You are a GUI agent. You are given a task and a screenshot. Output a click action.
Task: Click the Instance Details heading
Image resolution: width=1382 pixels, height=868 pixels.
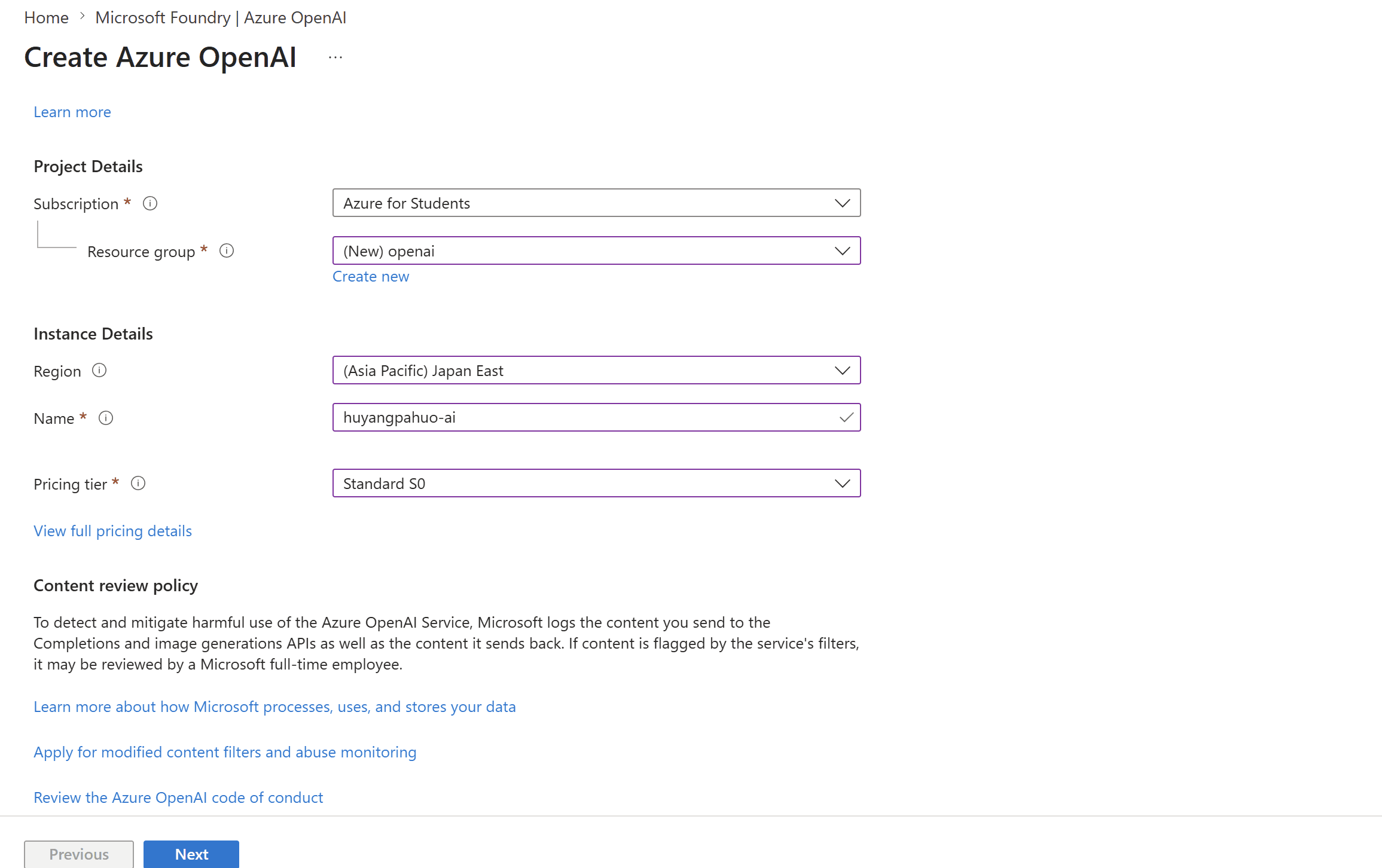coord(93,334)
